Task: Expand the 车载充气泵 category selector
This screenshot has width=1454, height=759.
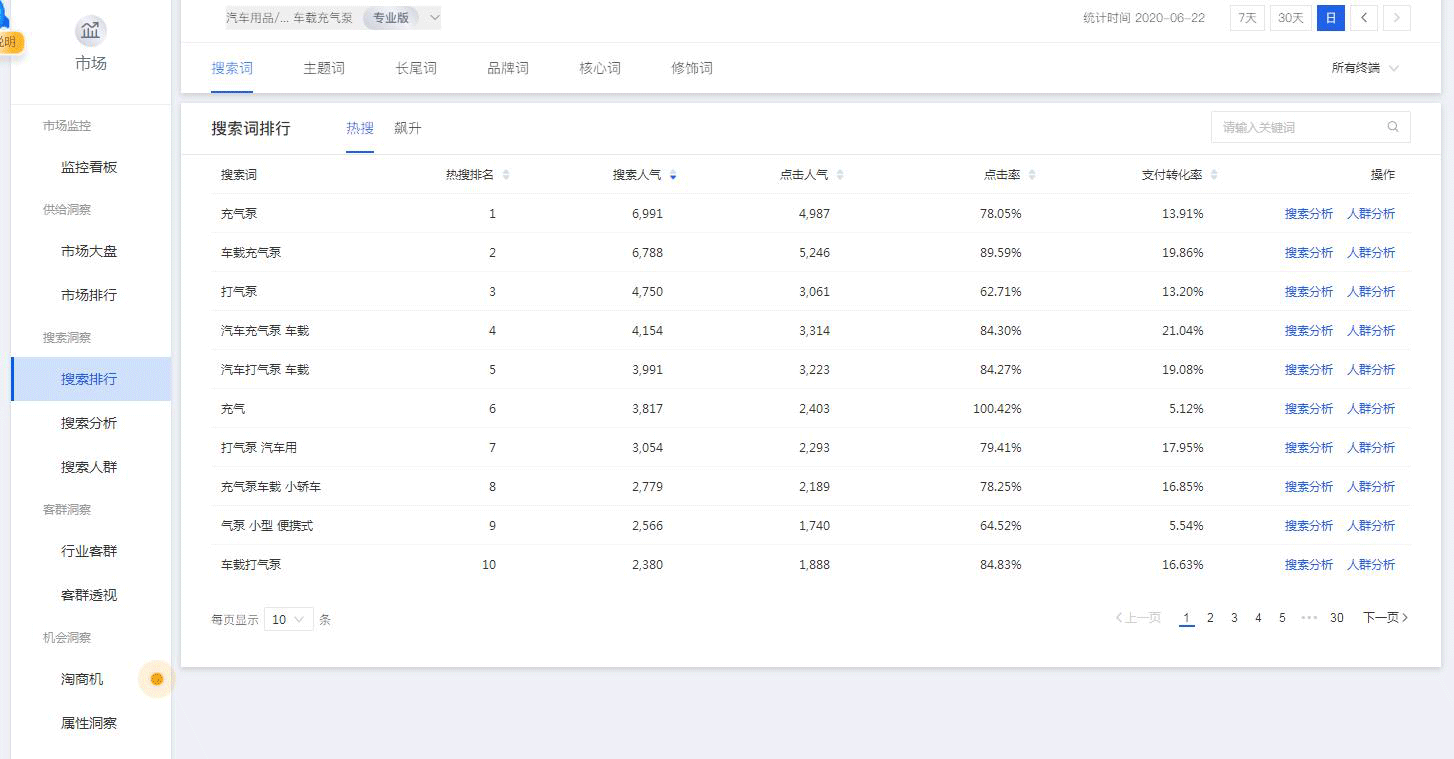Action: tap(434, 18)
